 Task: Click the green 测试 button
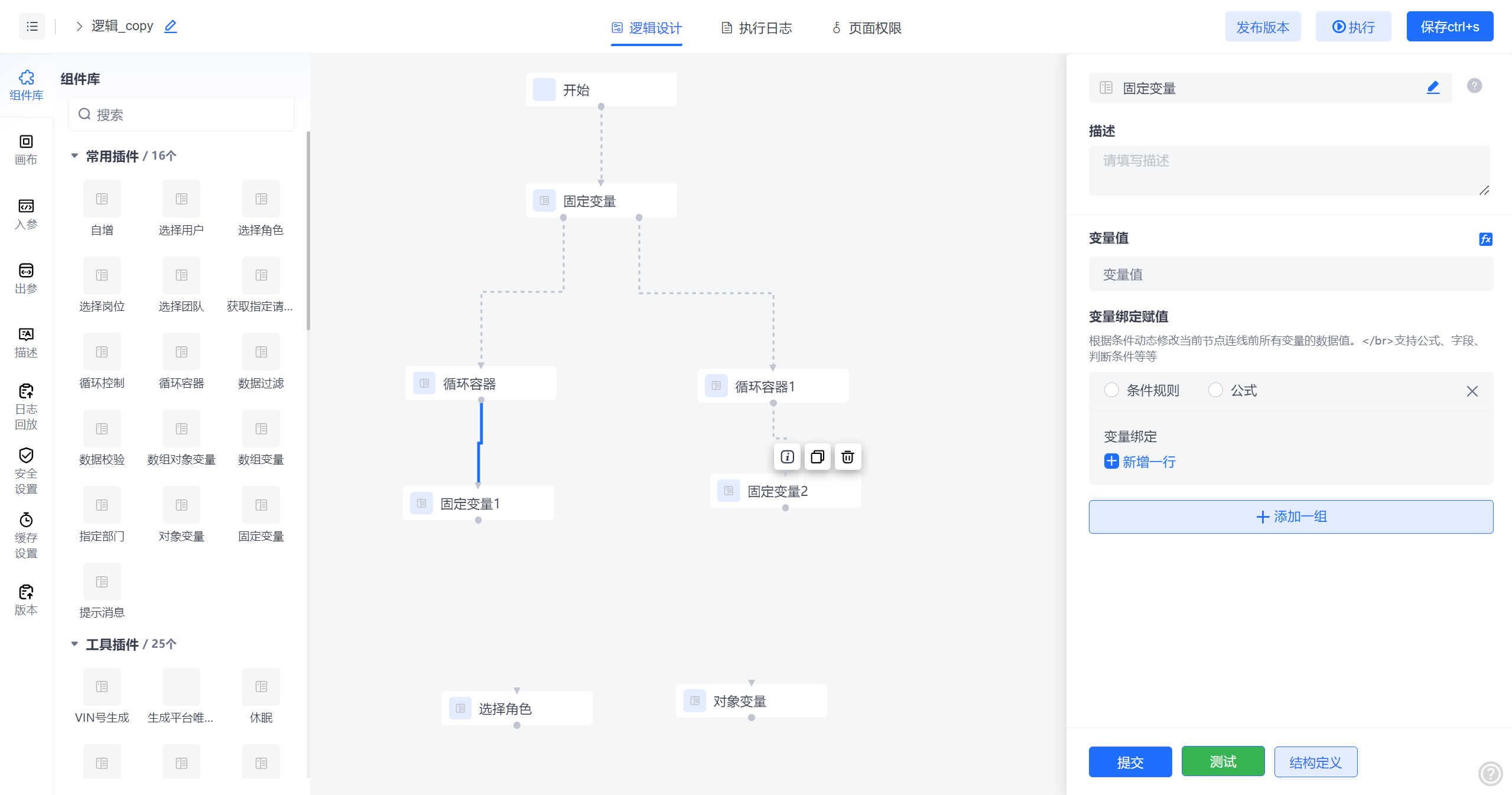(1222, 761)
